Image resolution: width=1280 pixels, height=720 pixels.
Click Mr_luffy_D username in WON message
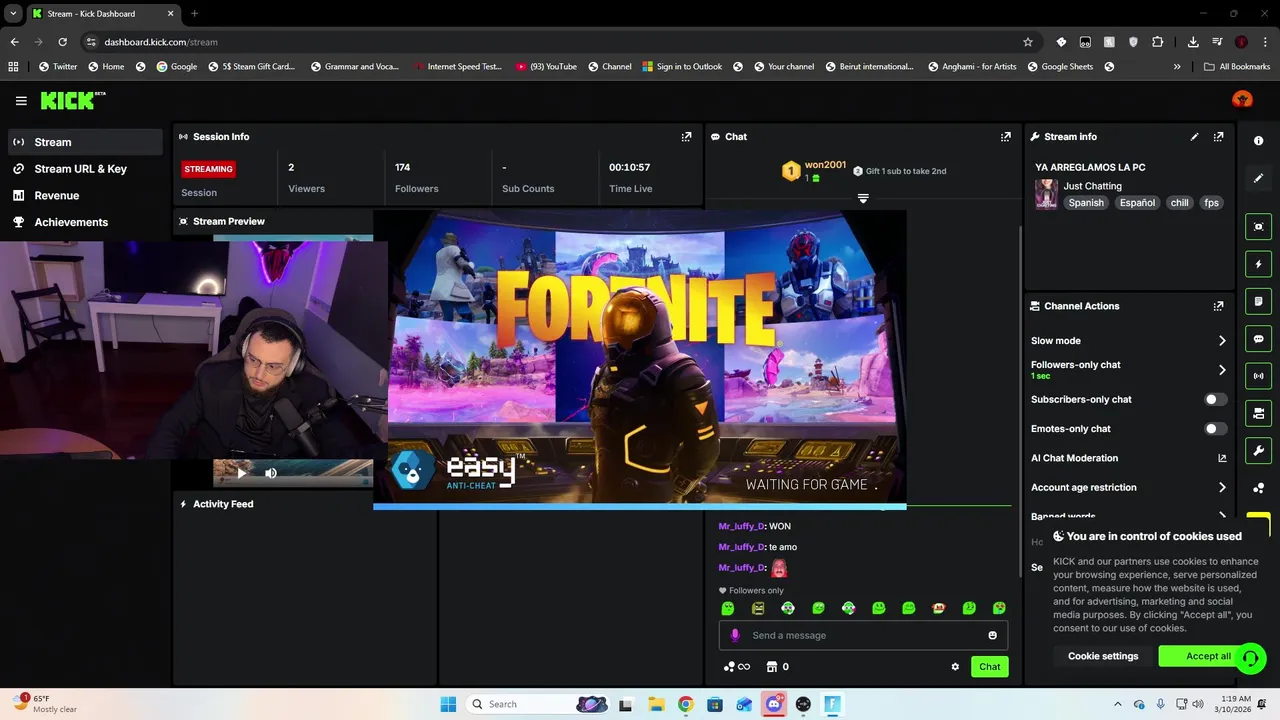(741, 526)
